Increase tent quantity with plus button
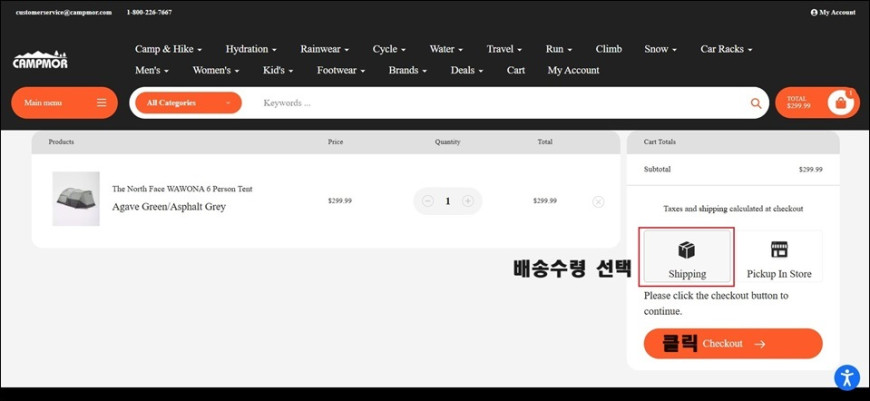870x401 pixels. pos(468,201)
